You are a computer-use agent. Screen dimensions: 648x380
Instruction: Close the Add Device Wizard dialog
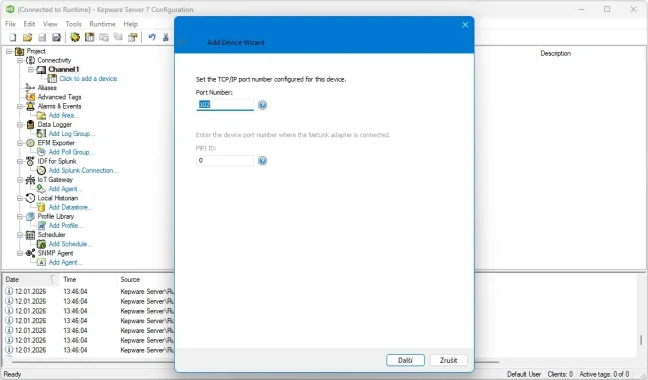(x=465, y=25)
